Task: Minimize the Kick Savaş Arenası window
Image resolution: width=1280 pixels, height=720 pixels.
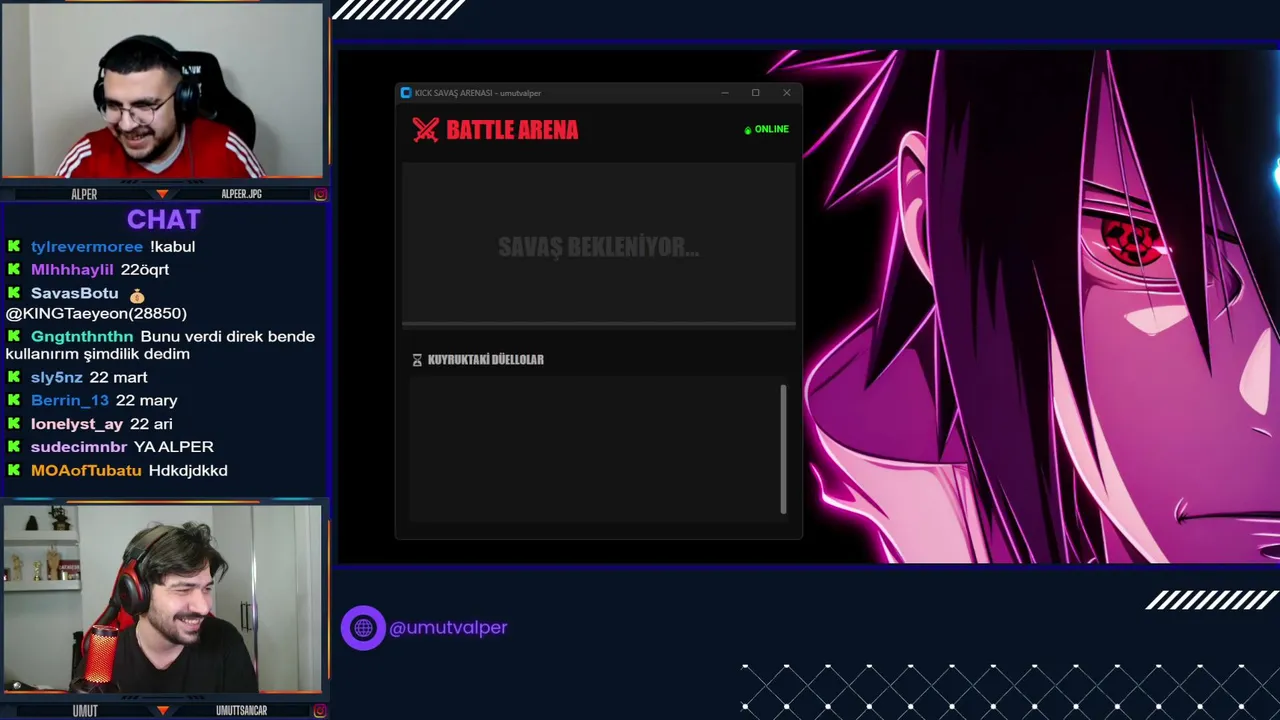Action: tap(725, 93)
